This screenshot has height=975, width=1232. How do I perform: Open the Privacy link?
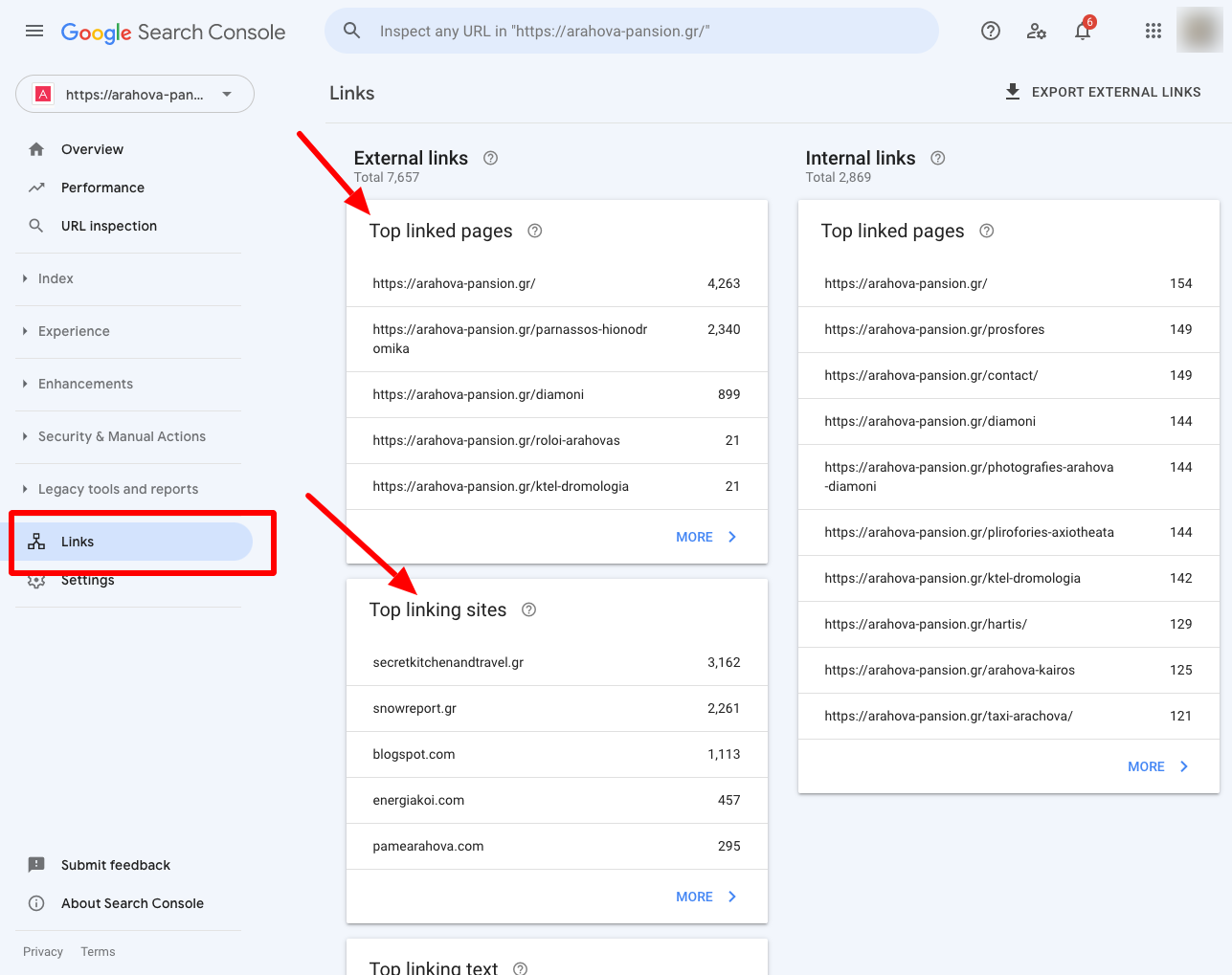click(x=43, y=952)
